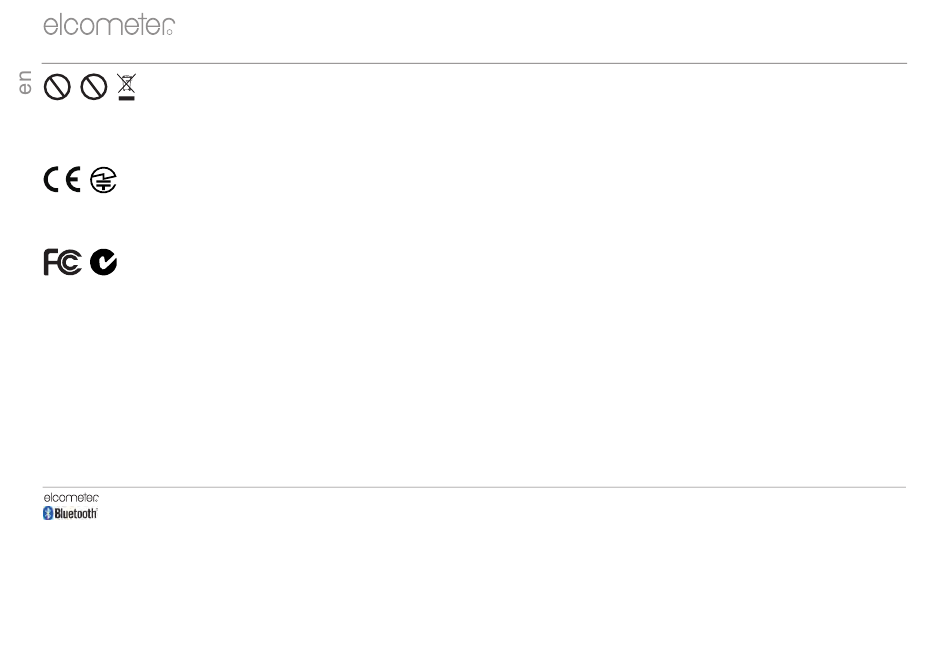
Task: Click the concentric C's in FCC logo
Action: click(x=70, y=263)
